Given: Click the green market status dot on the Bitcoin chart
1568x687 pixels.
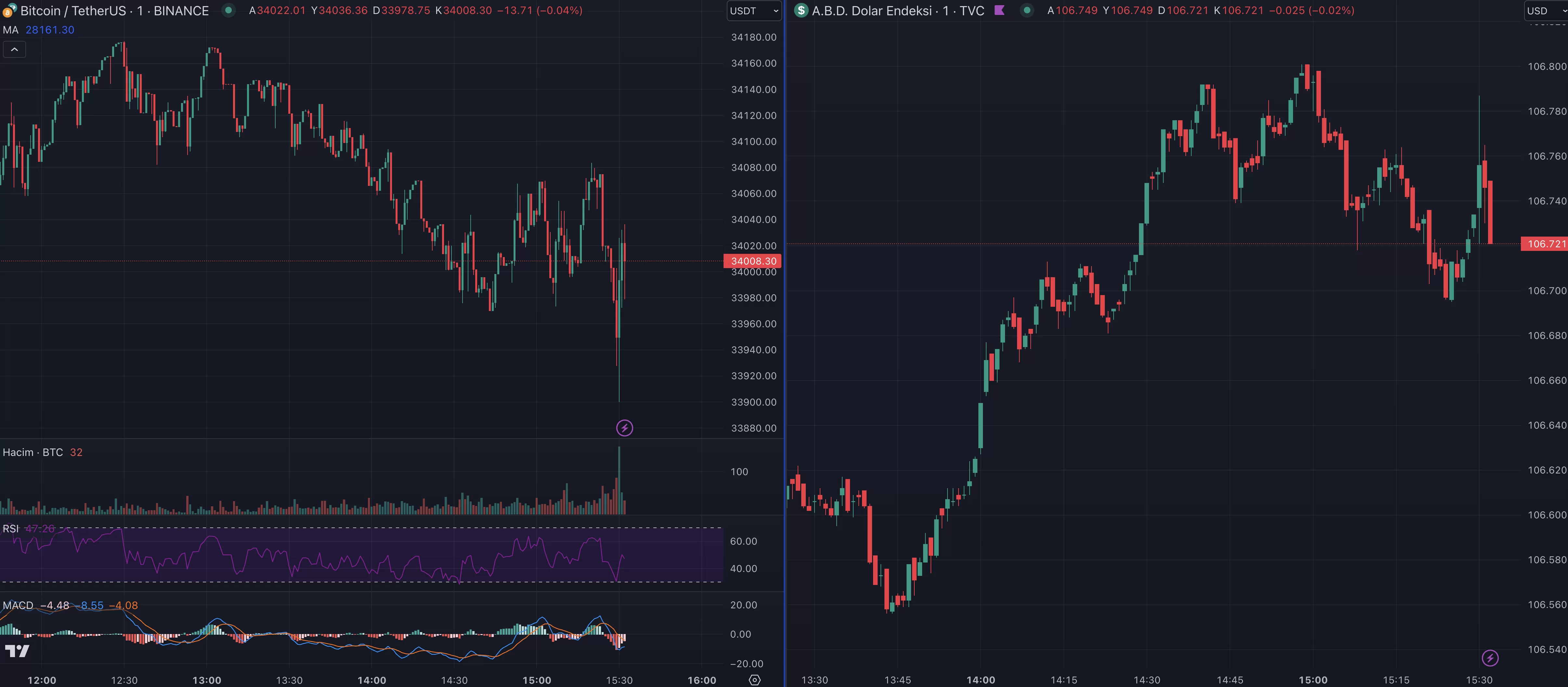Looking at the screenshot, I should pyautogui.click(x=228, y=10).
